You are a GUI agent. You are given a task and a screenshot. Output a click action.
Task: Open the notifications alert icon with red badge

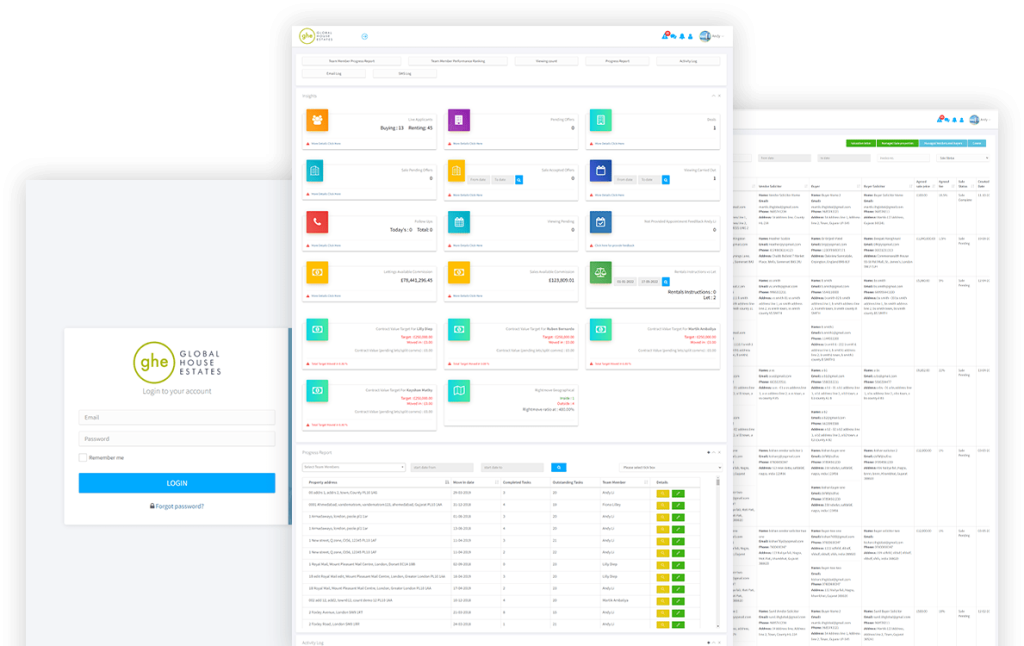coord(665,36)
